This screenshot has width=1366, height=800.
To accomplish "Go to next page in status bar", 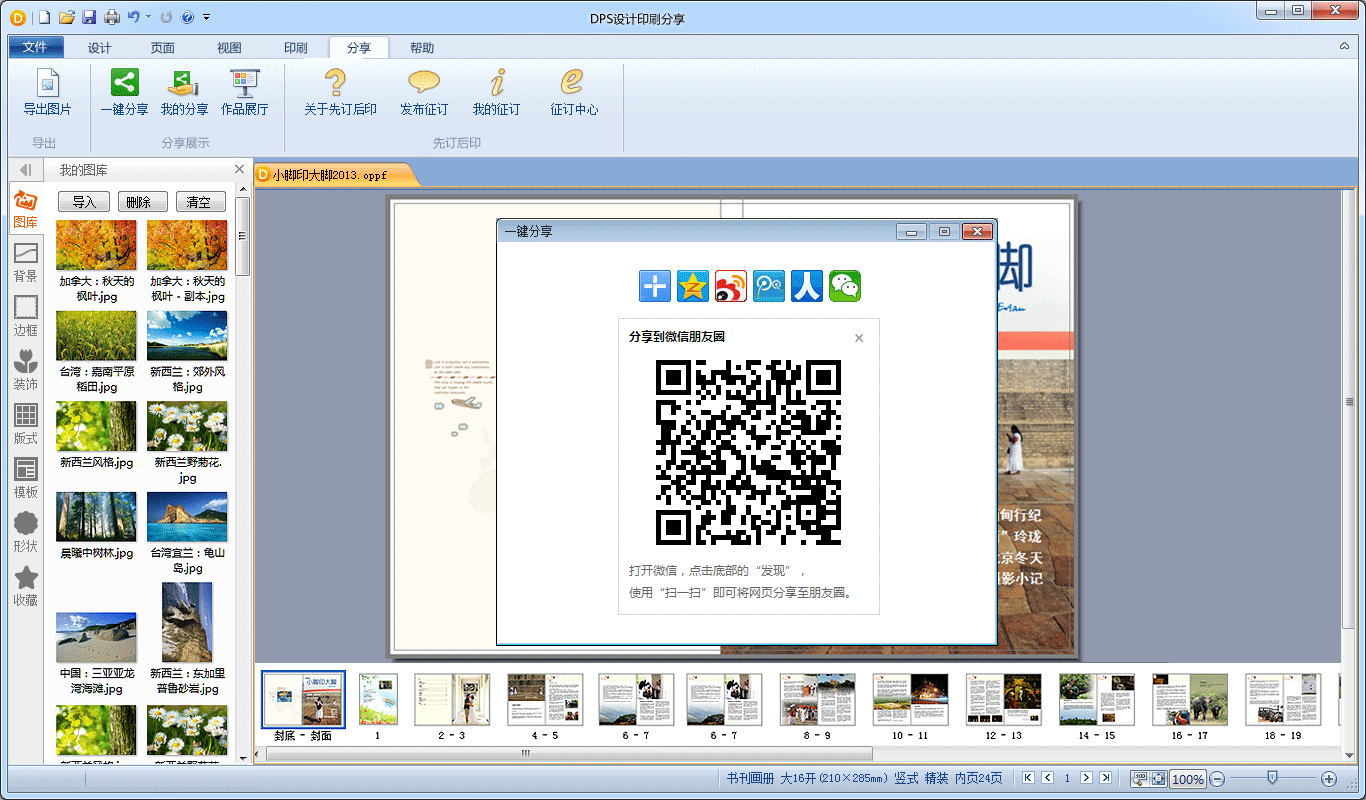I will (1086, 778).
